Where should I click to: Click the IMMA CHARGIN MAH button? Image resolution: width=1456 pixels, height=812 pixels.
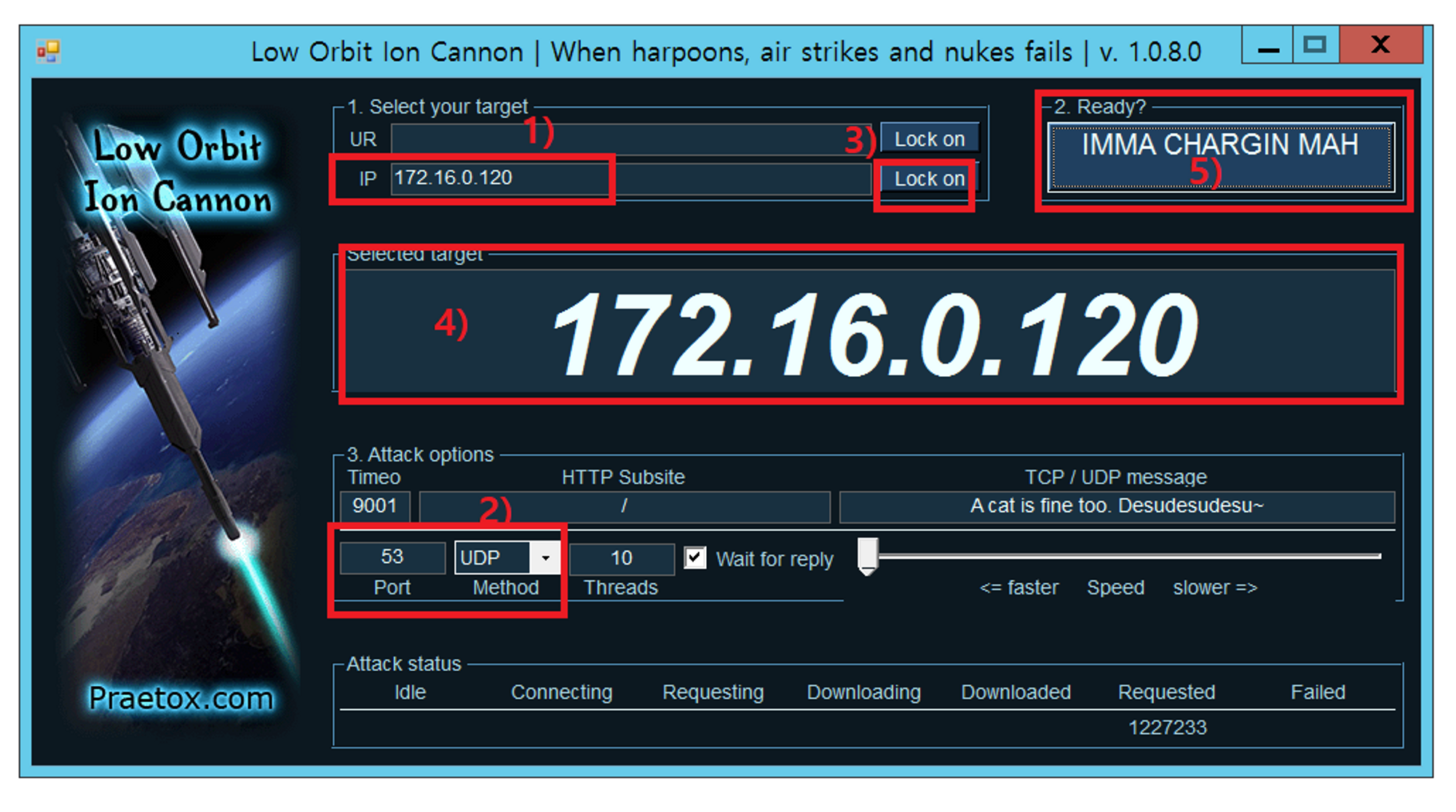pyautogui.click(x=1221, y=157)
